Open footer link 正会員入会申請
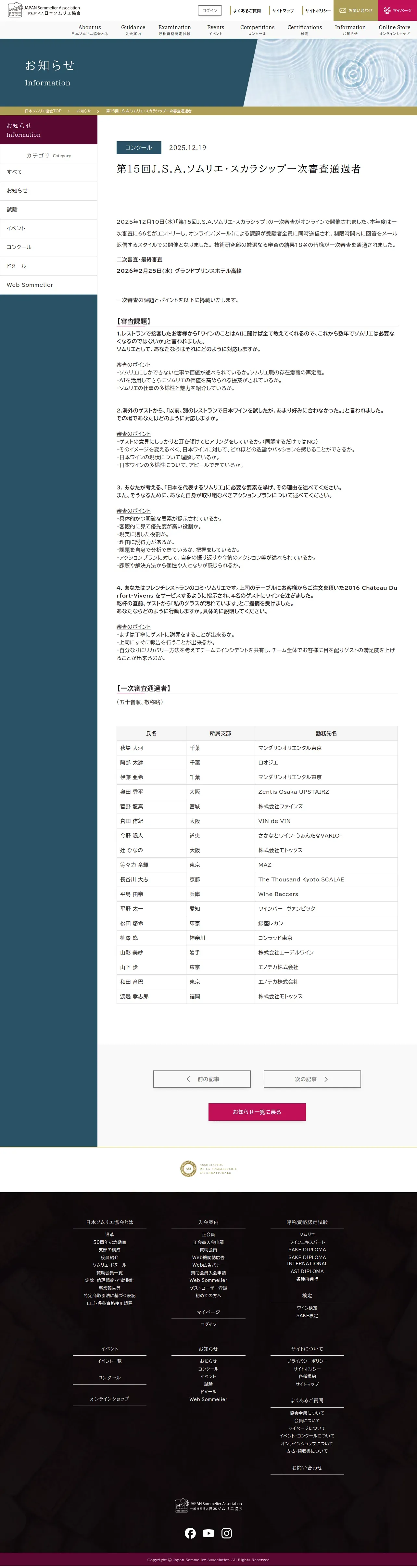 point(208,1242)
